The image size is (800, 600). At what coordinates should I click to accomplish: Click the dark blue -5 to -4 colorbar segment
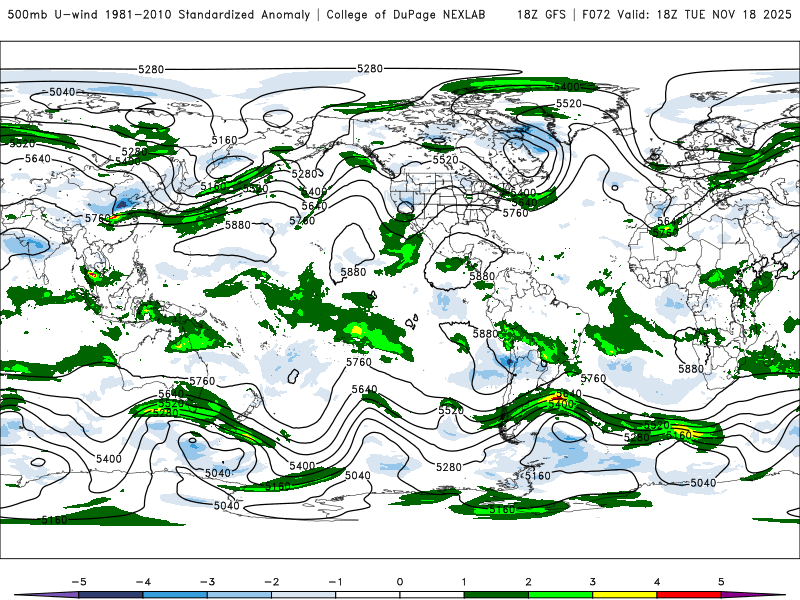(111, 595)
